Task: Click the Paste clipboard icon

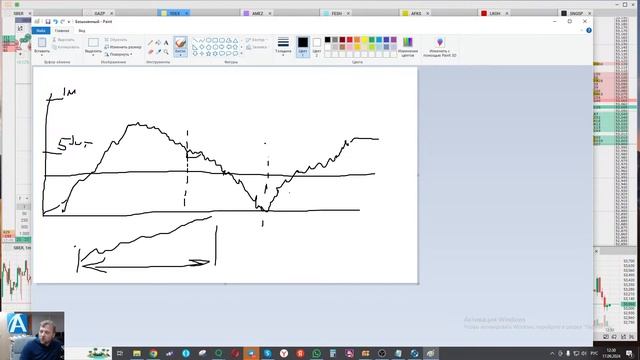Action: pyautogui.click(x=42, y=42)
